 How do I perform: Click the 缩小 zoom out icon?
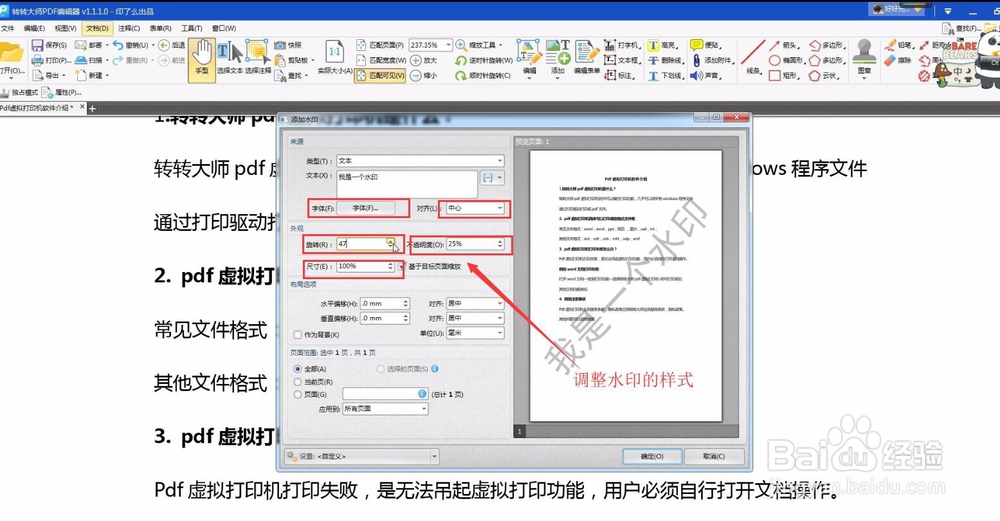[416, 75]
